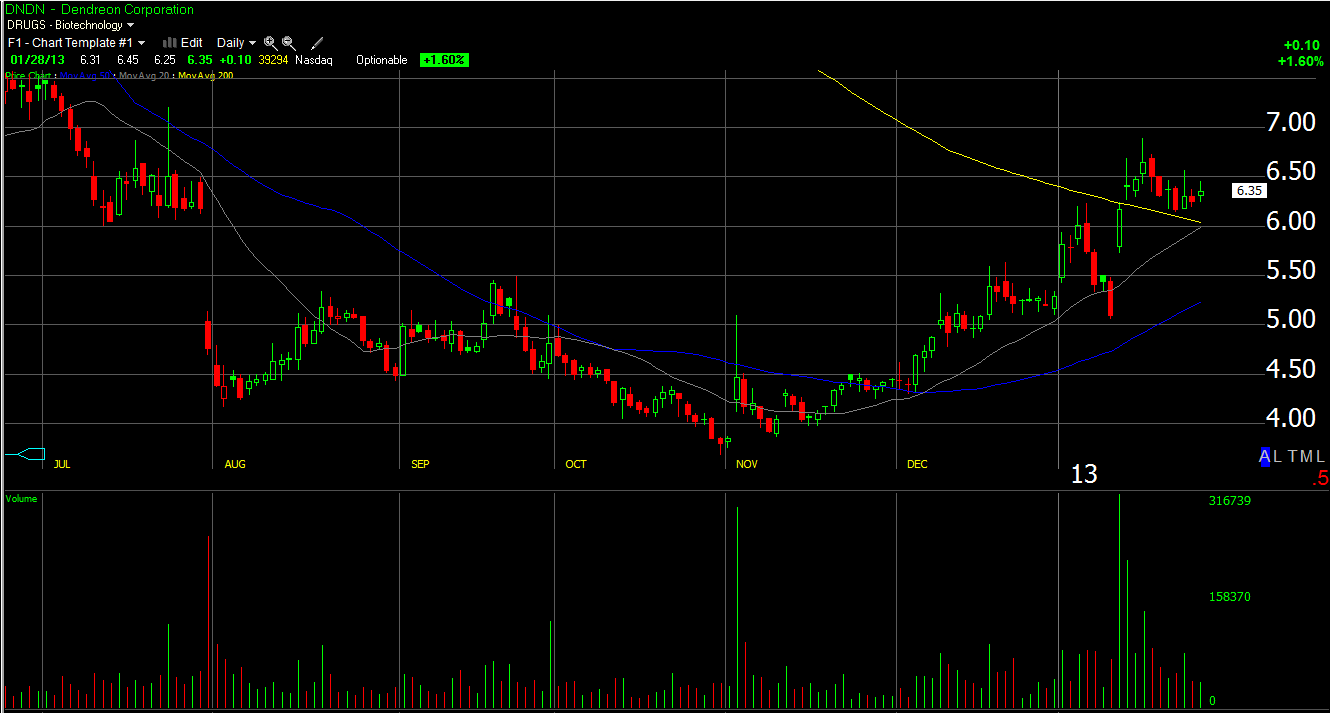Screen dimensions: 1330x713
Task: Toggle the L option between A and T
Action: coord(1279,456)
